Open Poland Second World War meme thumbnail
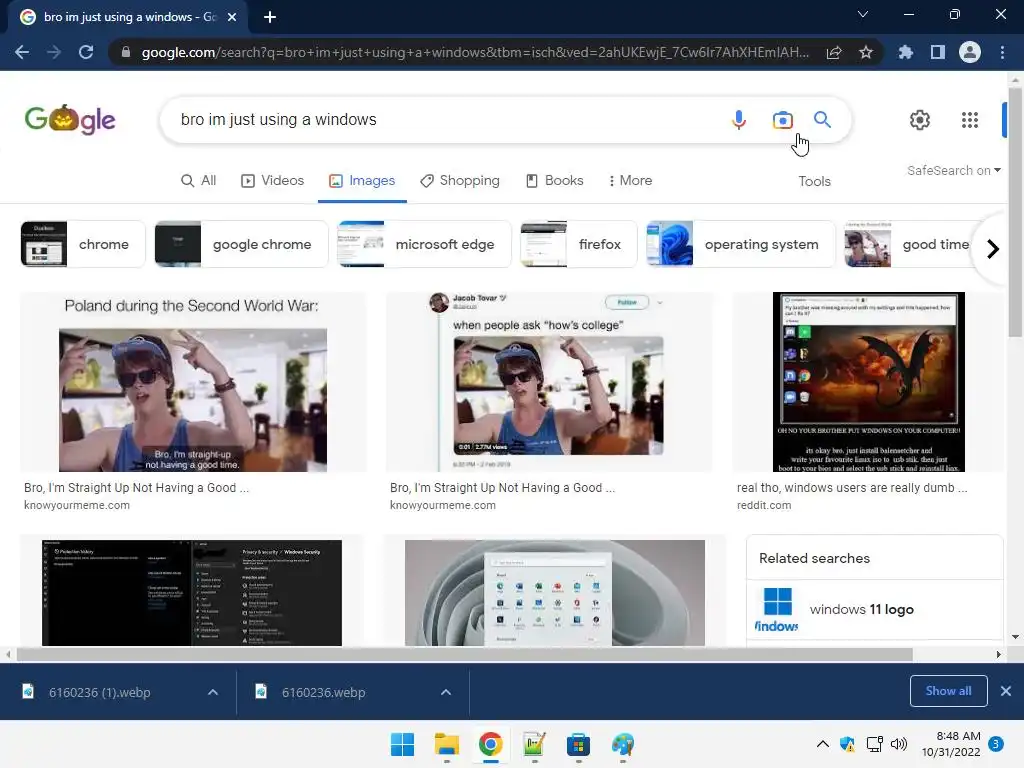The image size is (1024, 768). click(193, 382)
